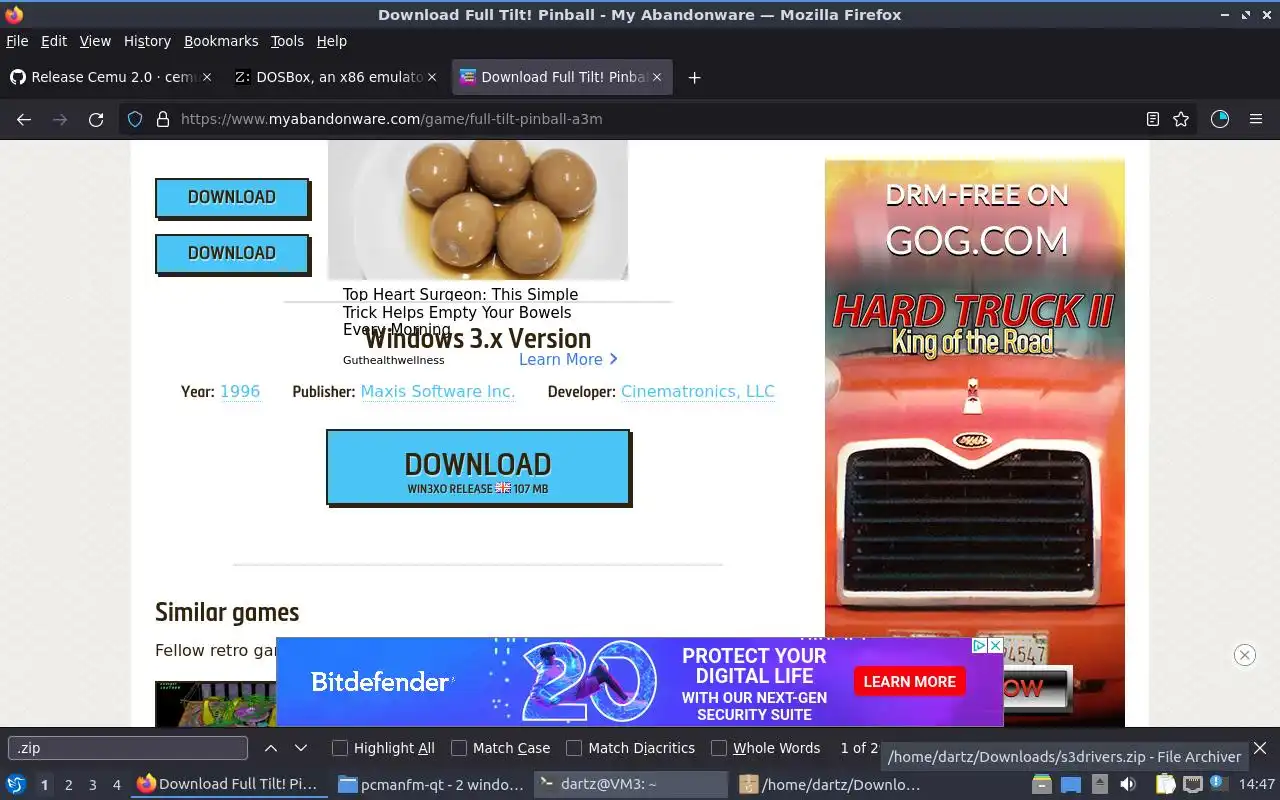The width and height of the screenshot is (1280, 800).
Task: Click Learn More on the egg ad
Action: coord(568,359)
